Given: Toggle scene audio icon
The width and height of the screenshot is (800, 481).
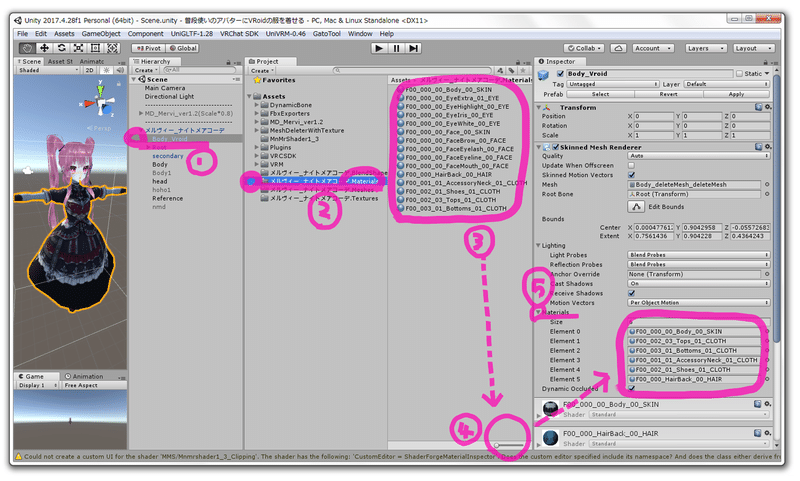Looking at the screenshot, I should (120, 70).
